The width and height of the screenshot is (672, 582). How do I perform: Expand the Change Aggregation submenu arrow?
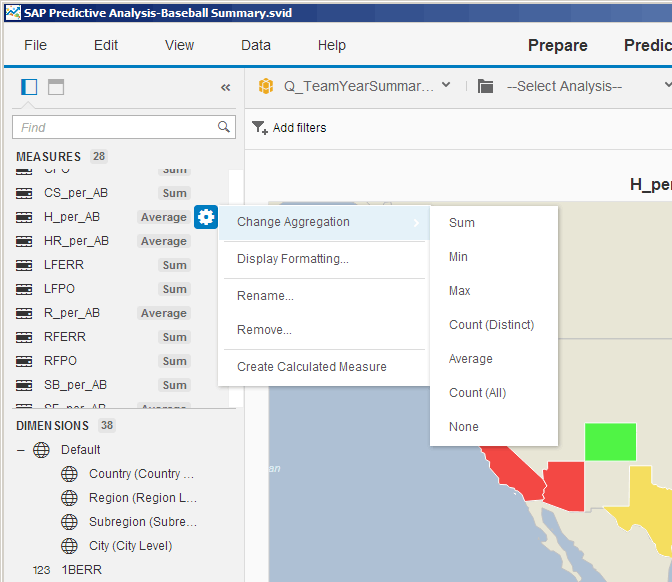(416, 223)
